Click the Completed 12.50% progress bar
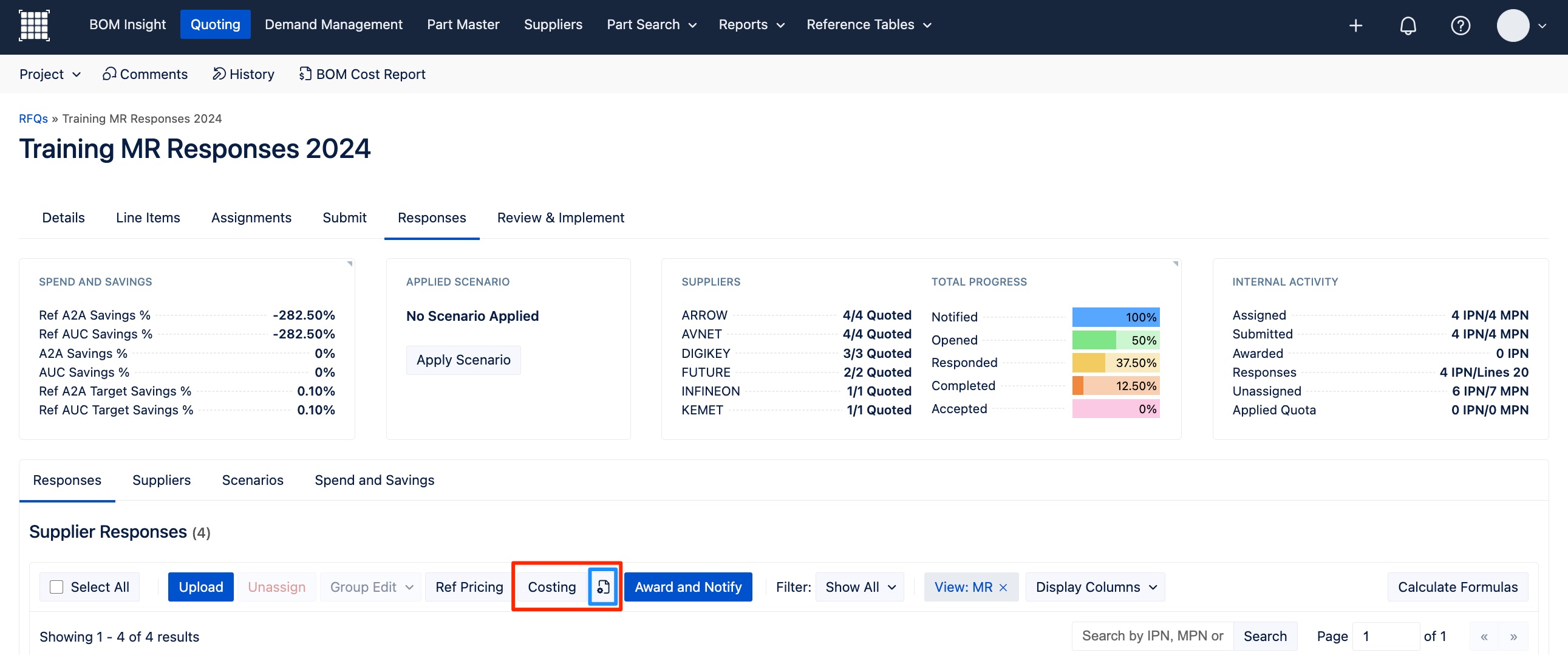This screenshot has width=1568, height=655. [x=1116, y=386]
